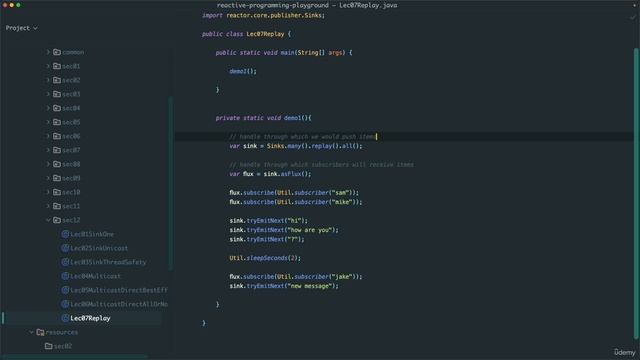The width and height of the screenshot is (640, 360).
Task: Click the "new message" string literal
Action: click(308, 286)
